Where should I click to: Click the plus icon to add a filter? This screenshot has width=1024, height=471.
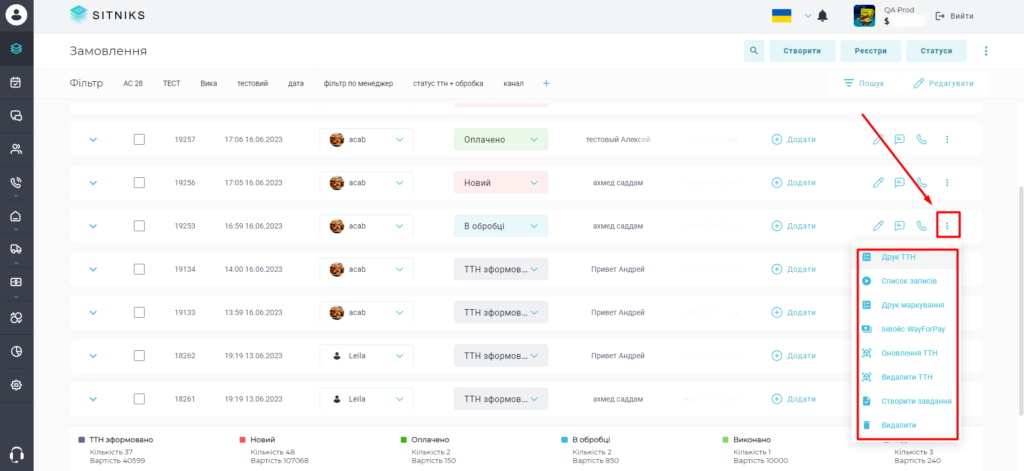point(547,84)
